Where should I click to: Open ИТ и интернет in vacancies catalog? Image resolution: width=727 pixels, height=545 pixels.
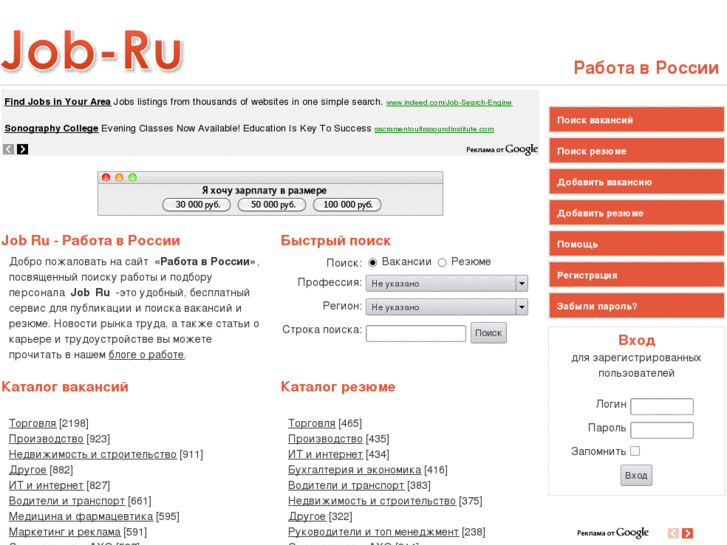(x=46, y=486)
